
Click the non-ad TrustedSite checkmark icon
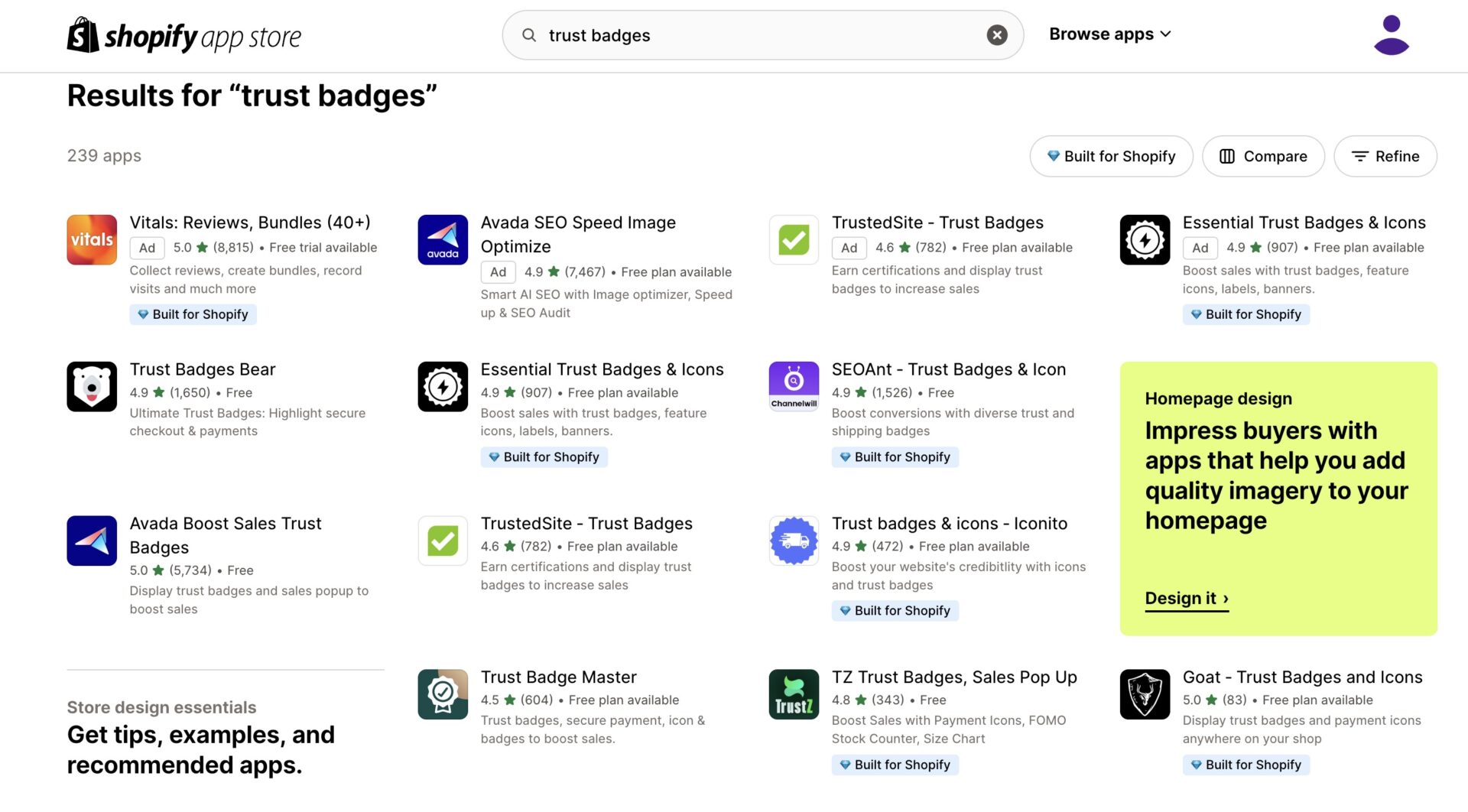pyautogui.click(x=443, y=541)
